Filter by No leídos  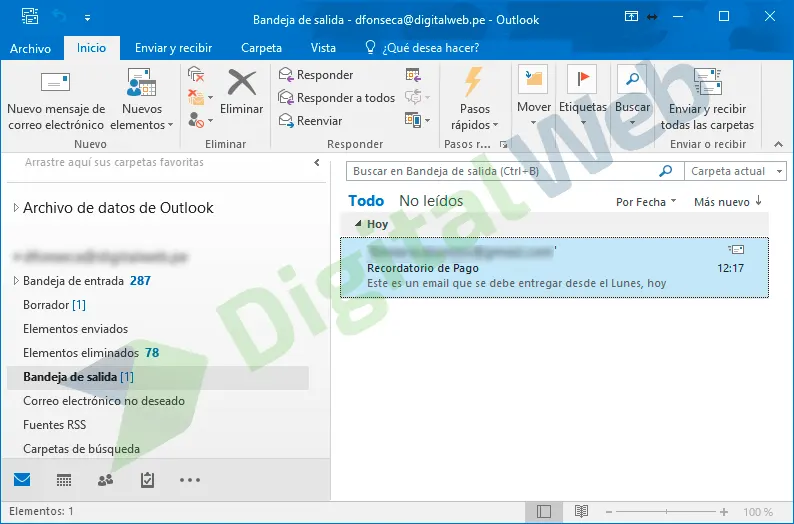pyautogui.click(x=431, y=201)
